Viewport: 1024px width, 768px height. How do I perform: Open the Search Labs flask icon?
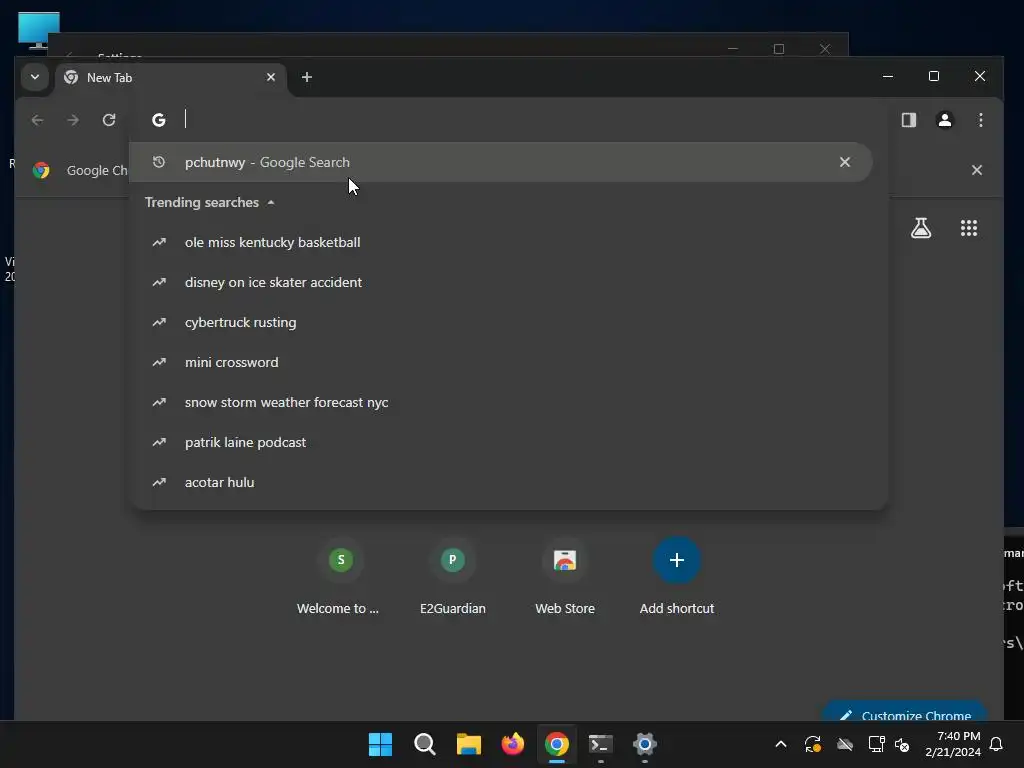point(921,228)
